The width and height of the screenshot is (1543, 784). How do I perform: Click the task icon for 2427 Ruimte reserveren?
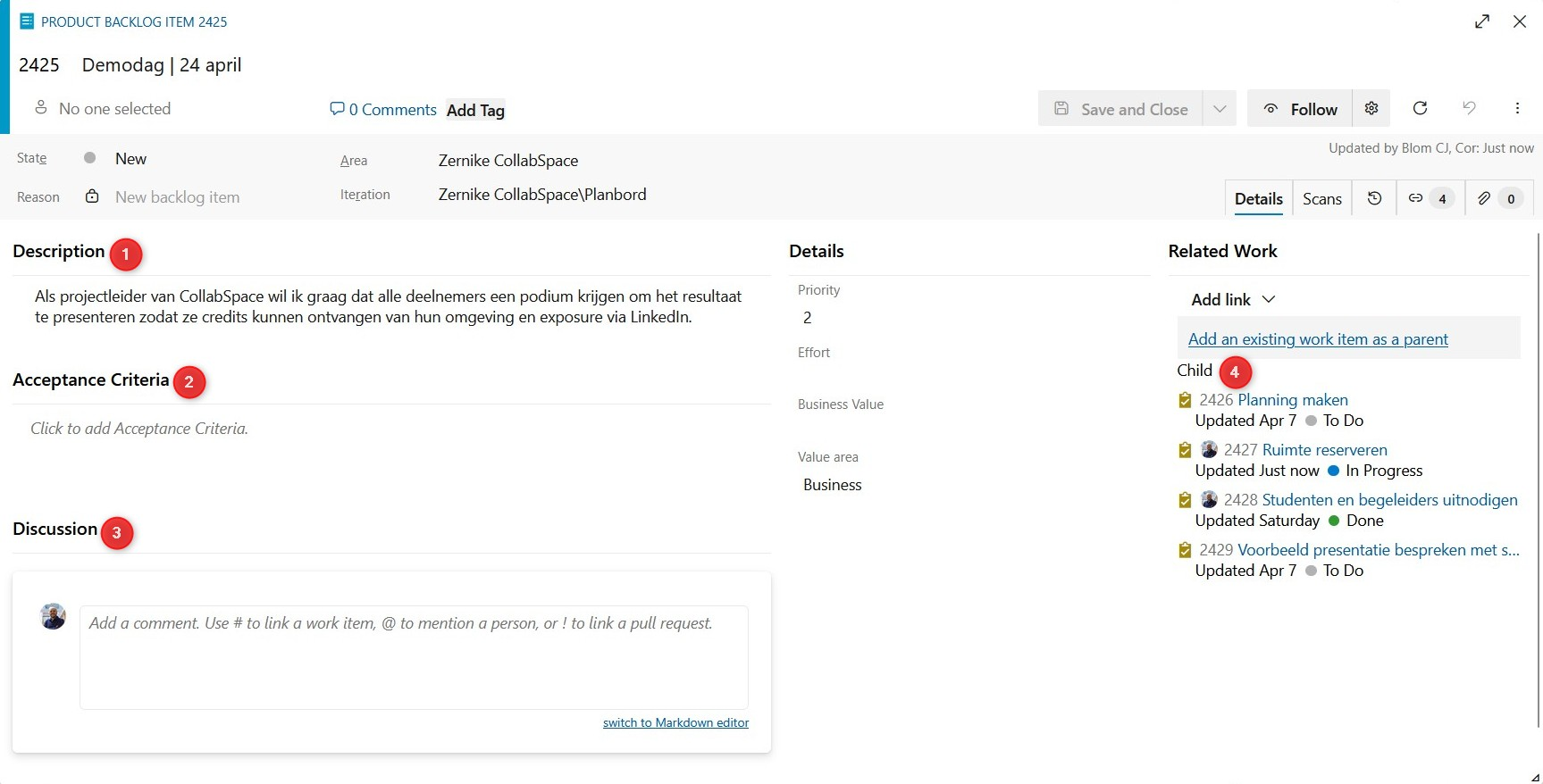(1185, 450)
